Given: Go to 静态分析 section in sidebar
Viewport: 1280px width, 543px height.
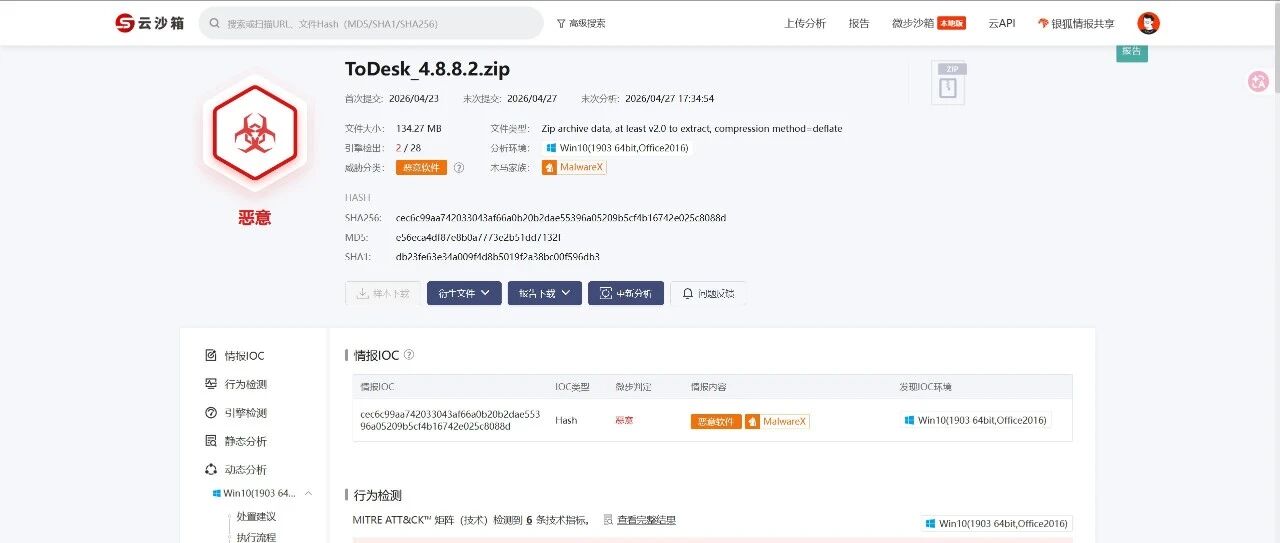Looking at the screenshot, I should click(x=236, y=441).
